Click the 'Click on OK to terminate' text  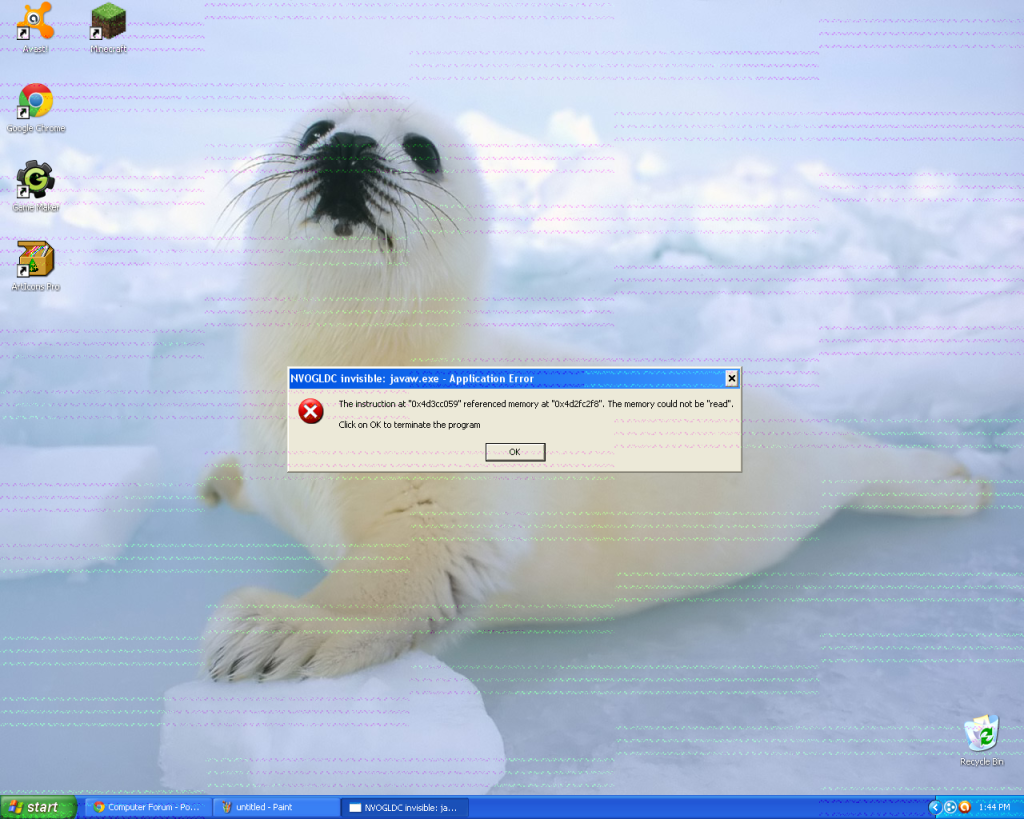click(409, 425)
